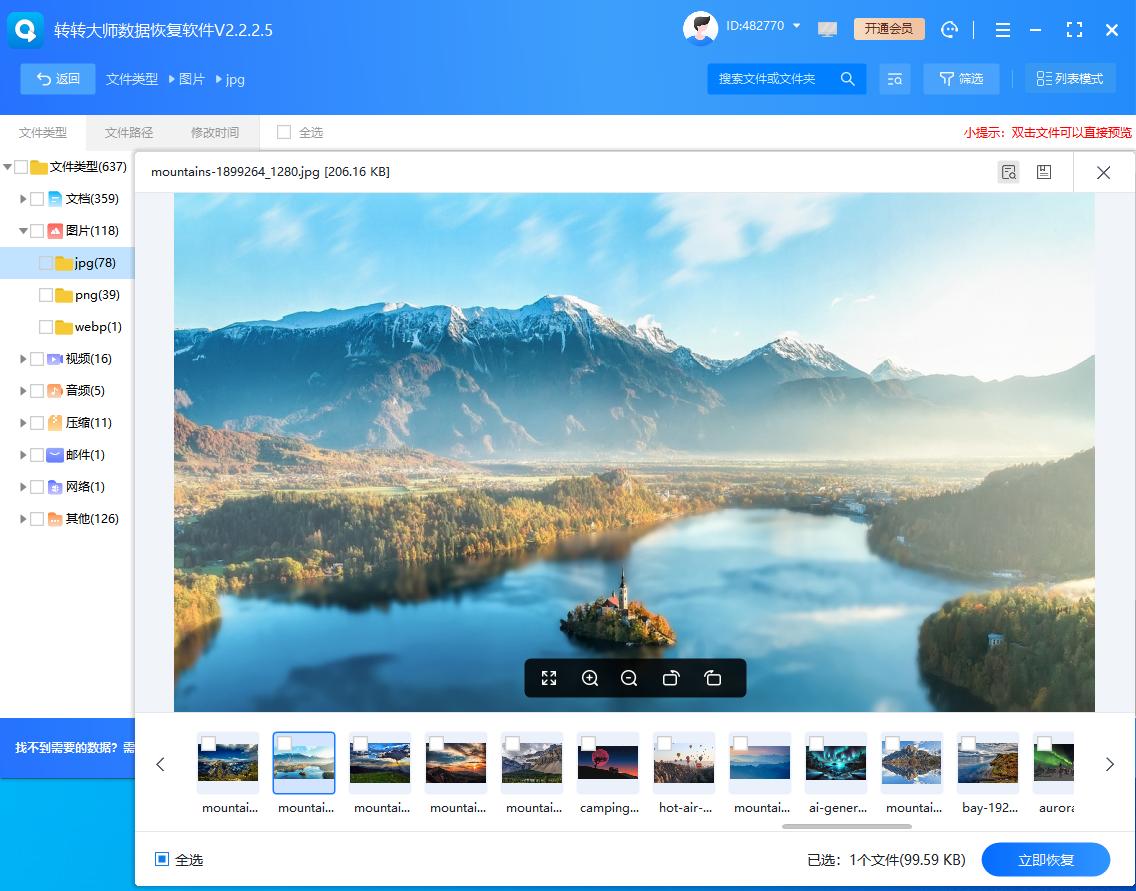This screenshot has width=1136, height=891.
Task: Enter fullscreen view of the image preview
Action: [x=549, y=678]
